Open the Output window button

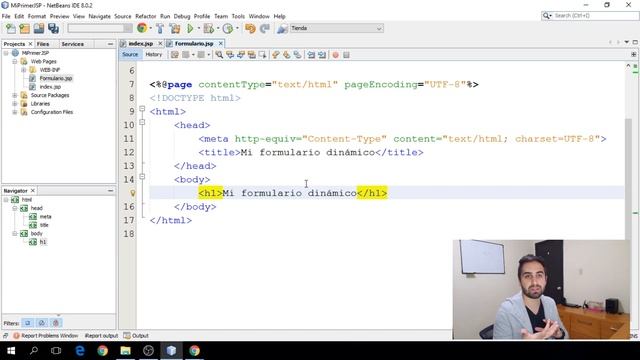(x=136, y=336)
